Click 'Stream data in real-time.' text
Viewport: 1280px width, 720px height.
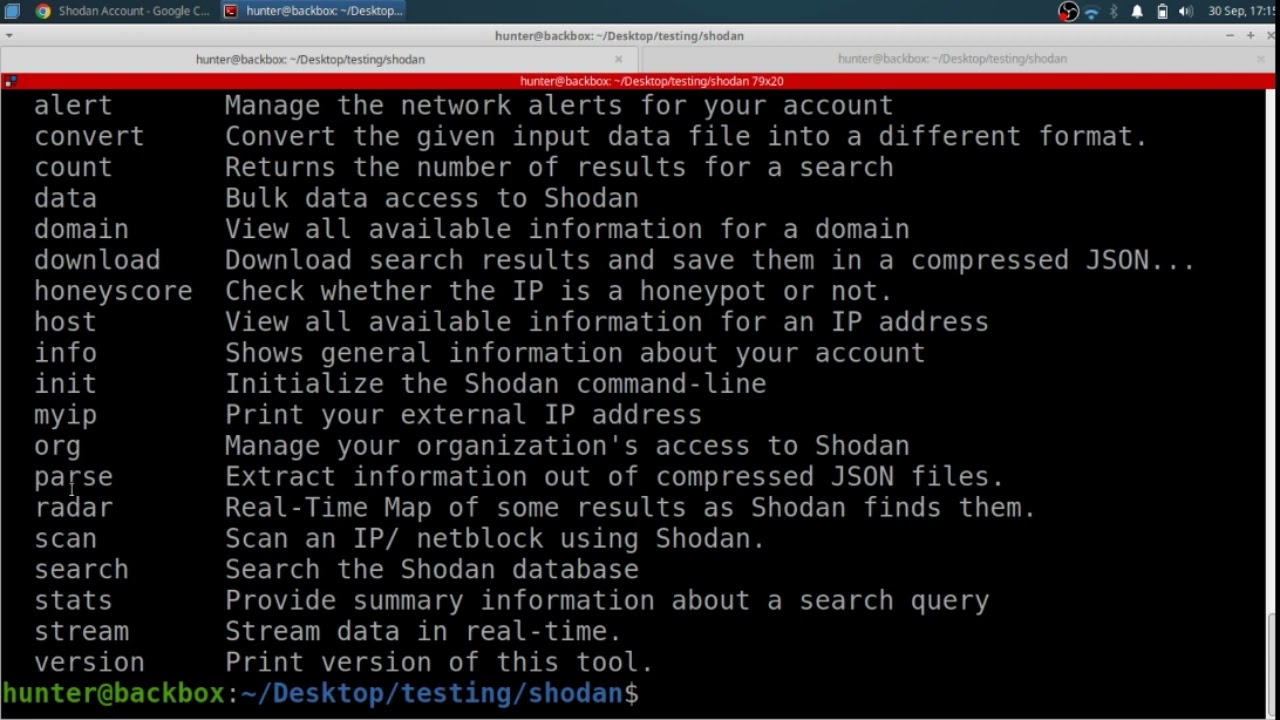[x=423, y=632]
